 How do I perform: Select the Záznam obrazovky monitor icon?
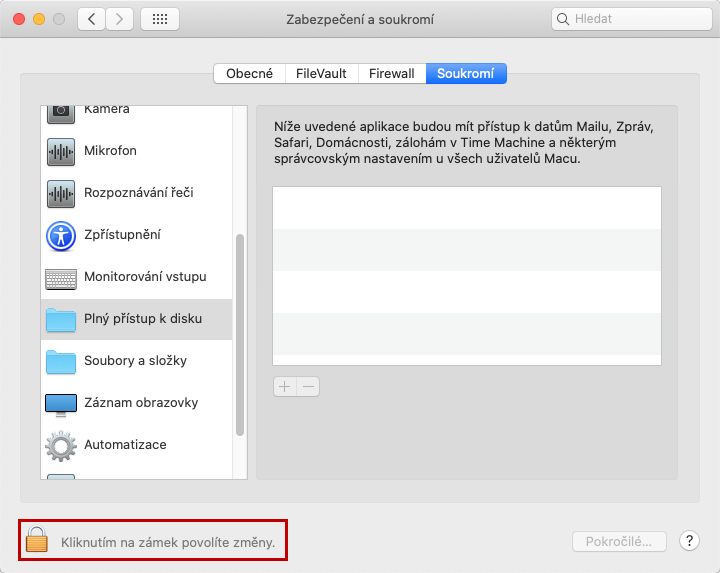click(x=61, y=403)
